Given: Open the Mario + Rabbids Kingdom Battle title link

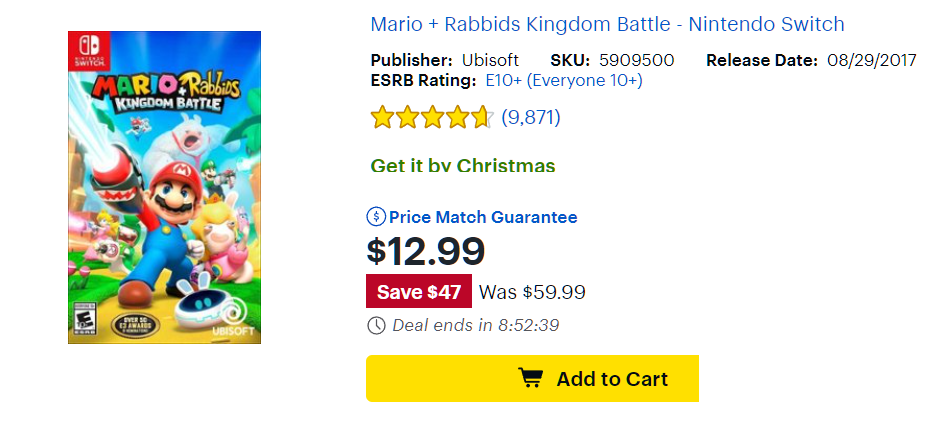Looking at the screenshot, I should point(607,24).
